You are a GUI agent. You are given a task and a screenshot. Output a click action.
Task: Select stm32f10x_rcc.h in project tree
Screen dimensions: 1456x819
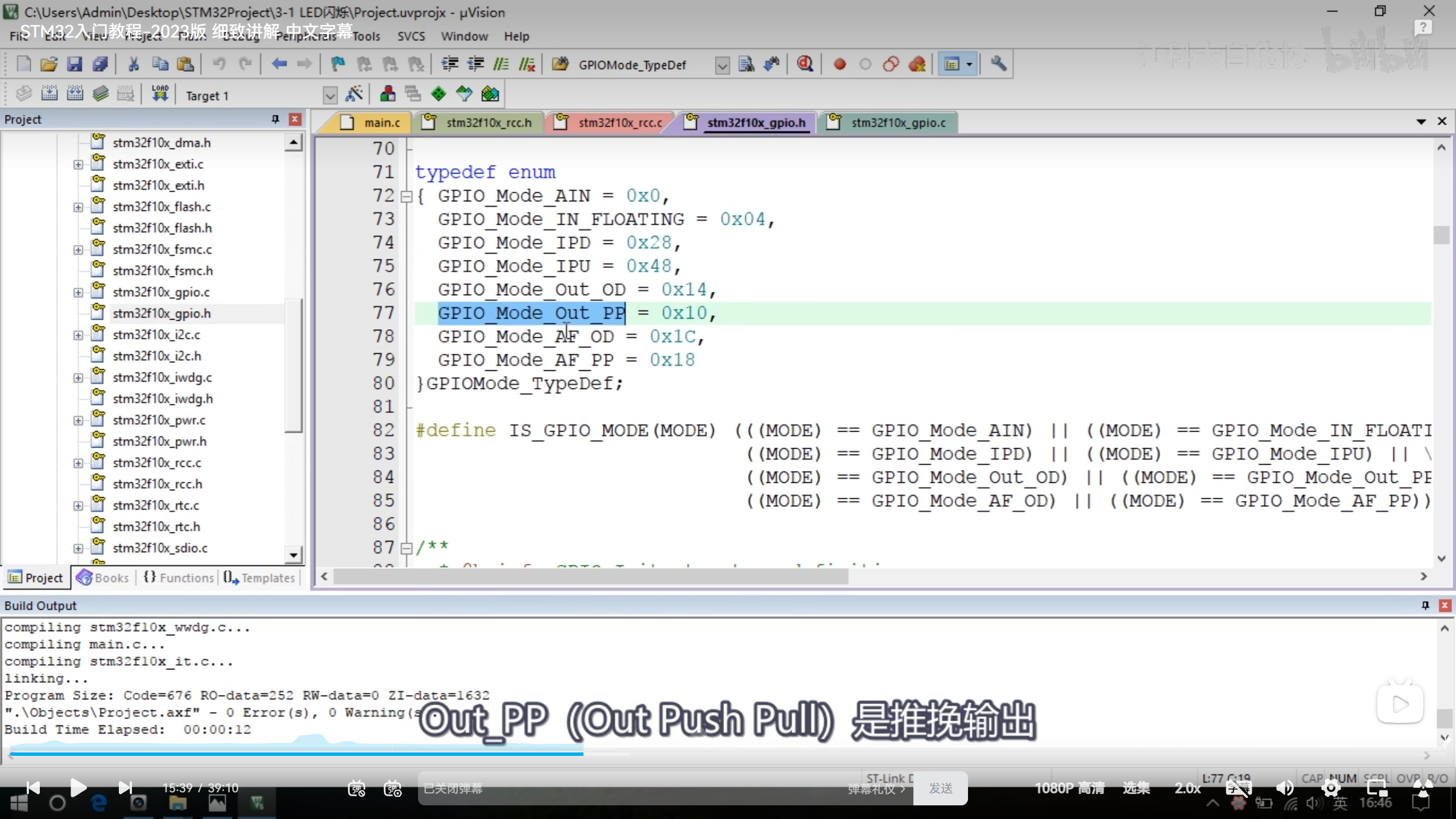157,484
